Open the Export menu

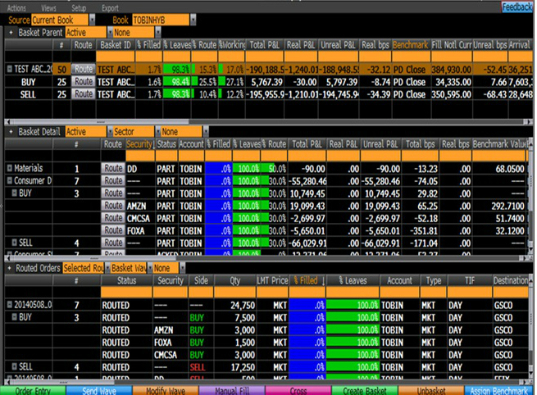[110, 8]
